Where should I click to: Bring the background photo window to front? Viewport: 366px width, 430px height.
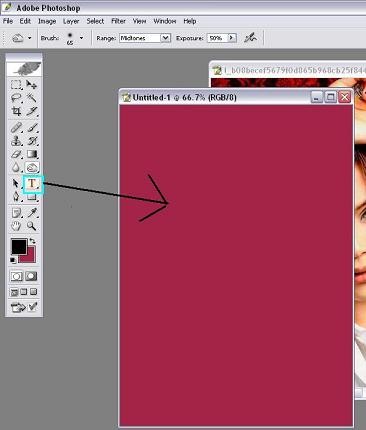coord(287,70)
